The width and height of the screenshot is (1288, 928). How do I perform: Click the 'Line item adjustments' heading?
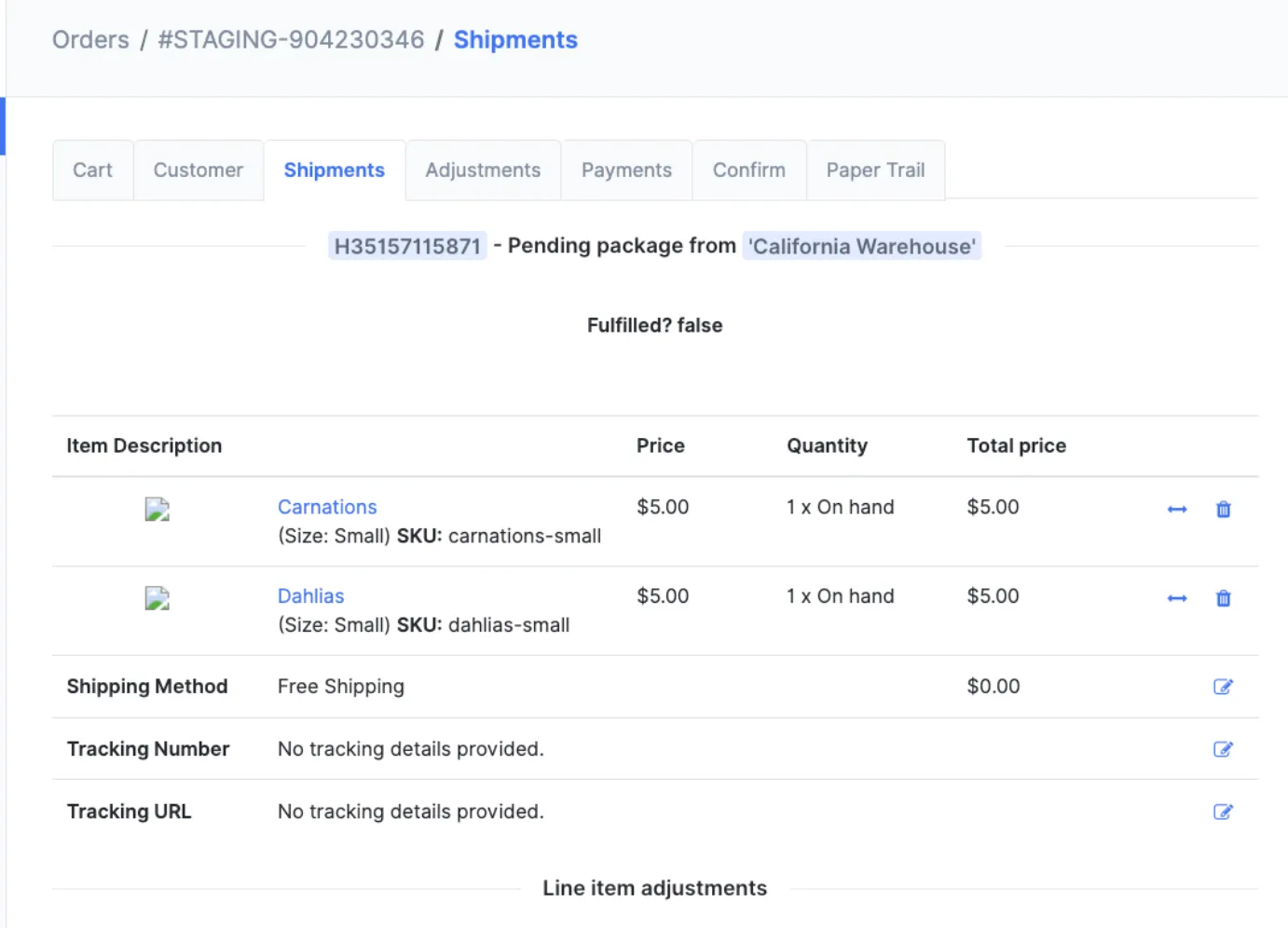click(655, 889)
